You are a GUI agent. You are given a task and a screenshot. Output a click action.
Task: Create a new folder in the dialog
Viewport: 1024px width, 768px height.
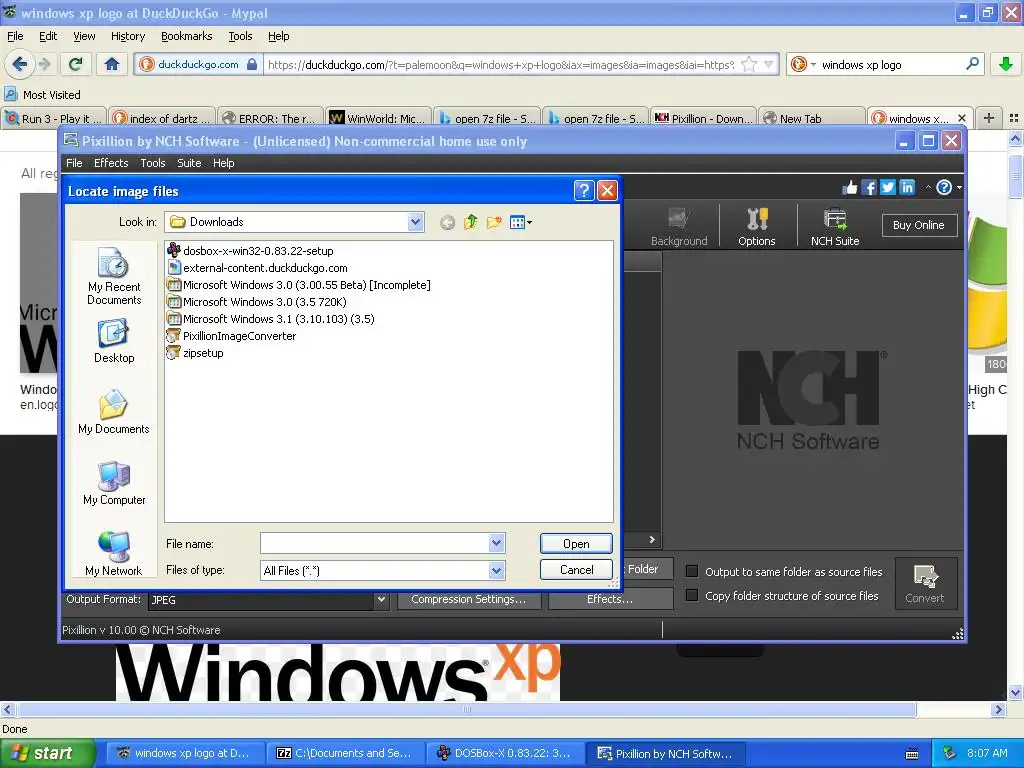[x=494, y=223]
